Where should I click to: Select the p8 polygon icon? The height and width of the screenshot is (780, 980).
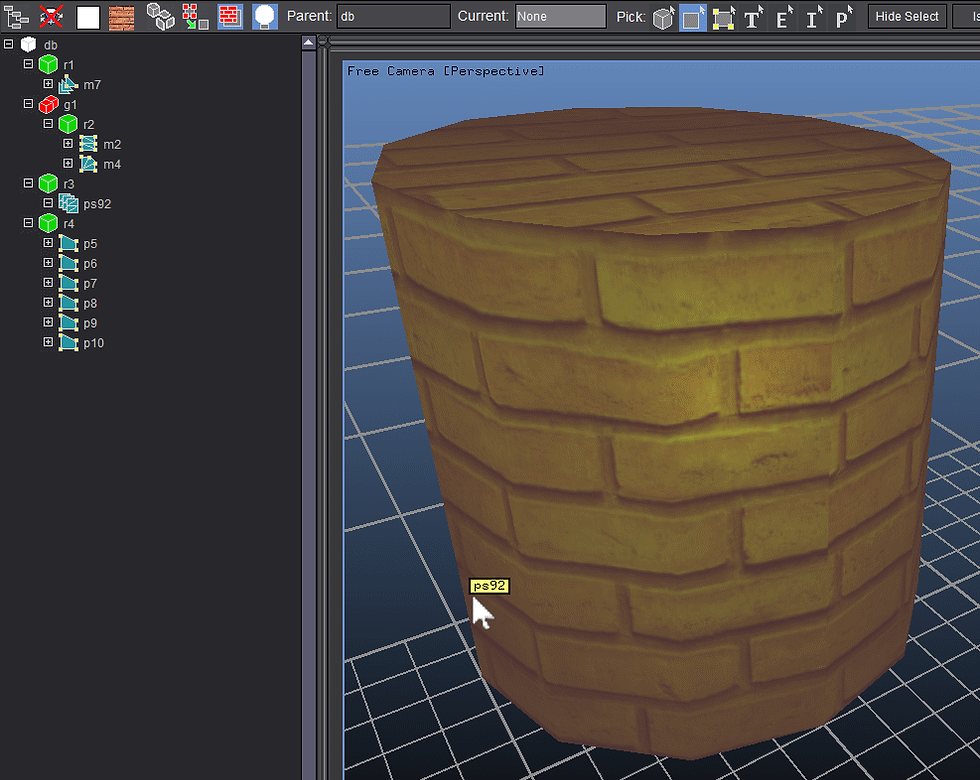[x=68, y=303]
